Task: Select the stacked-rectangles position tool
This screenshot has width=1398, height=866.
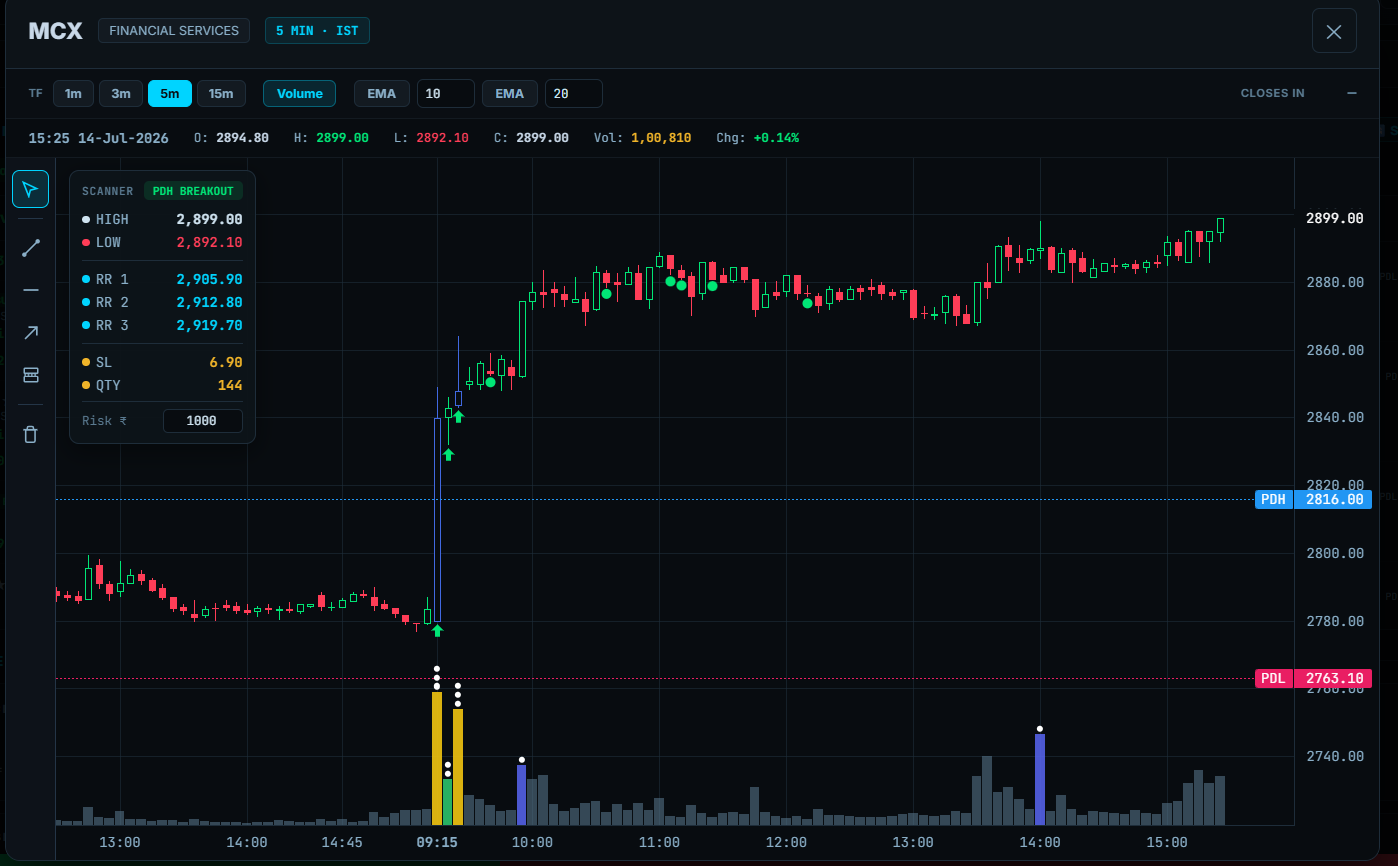Action: point(30,375)
